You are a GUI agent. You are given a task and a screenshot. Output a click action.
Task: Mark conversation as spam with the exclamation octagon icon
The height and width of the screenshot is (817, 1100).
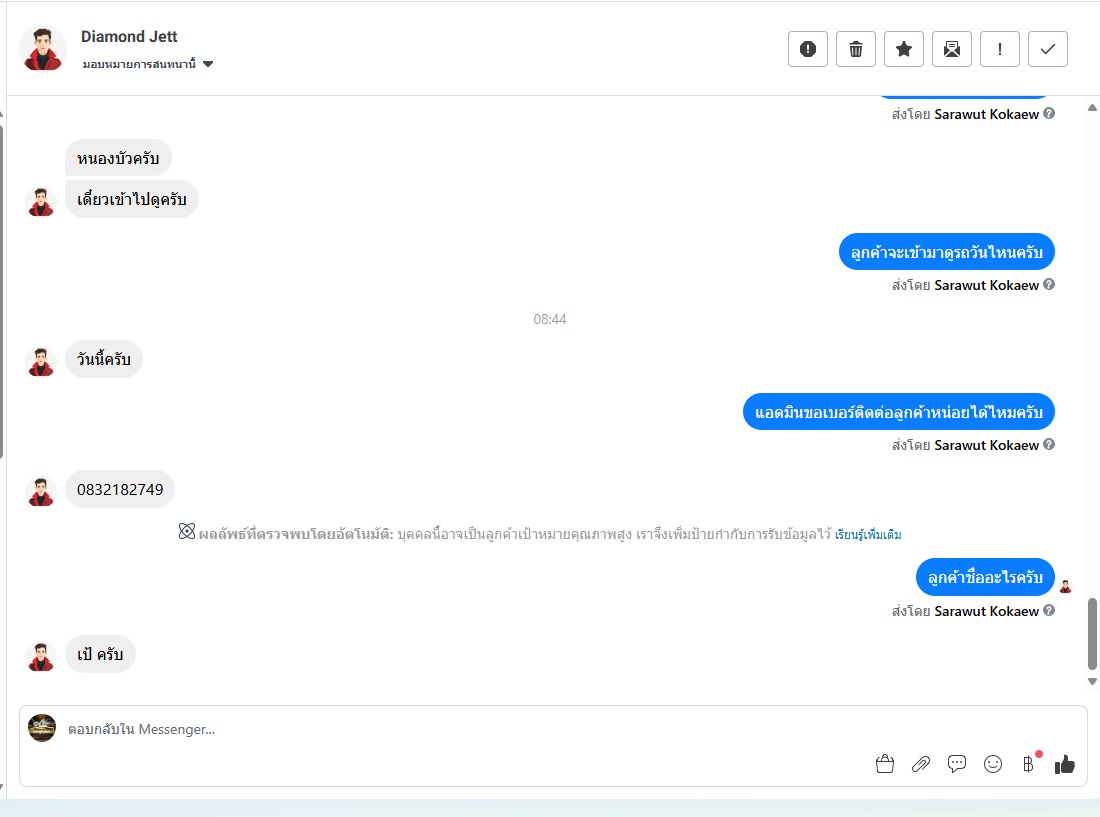point(807,49)
